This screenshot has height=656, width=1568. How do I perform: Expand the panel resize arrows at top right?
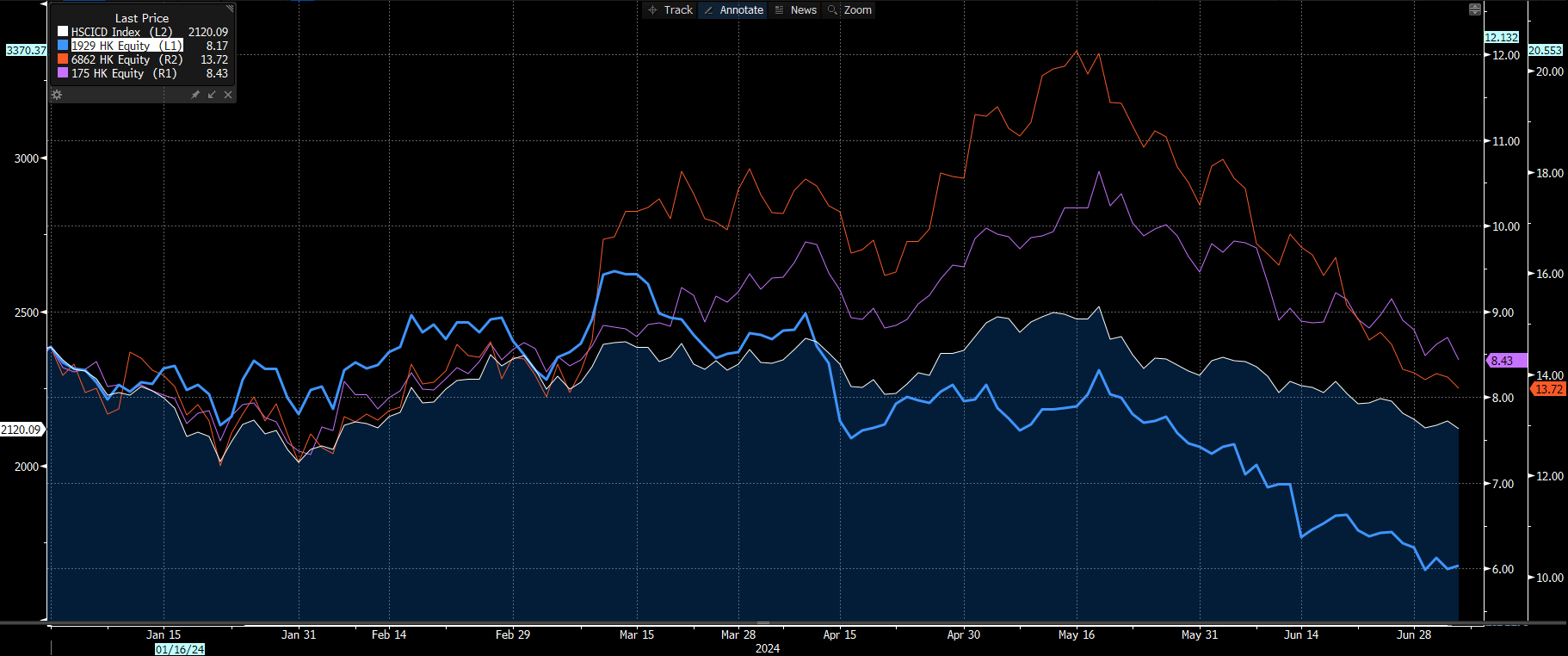1474,9
